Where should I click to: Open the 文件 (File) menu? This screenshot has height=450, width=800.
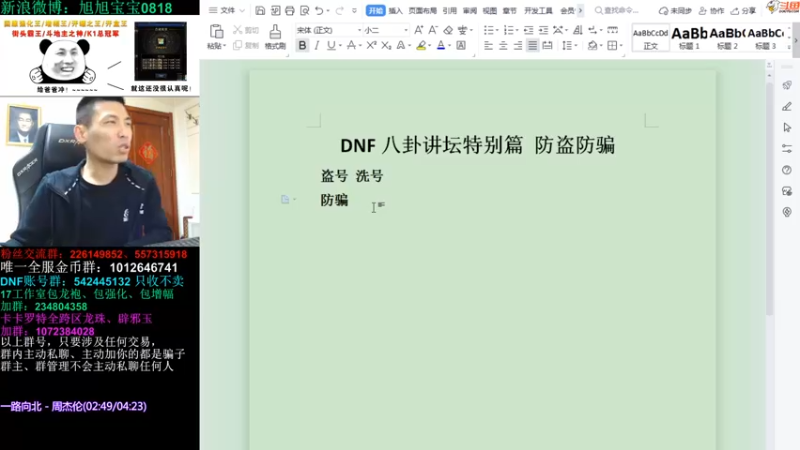[x=227, y=10]
